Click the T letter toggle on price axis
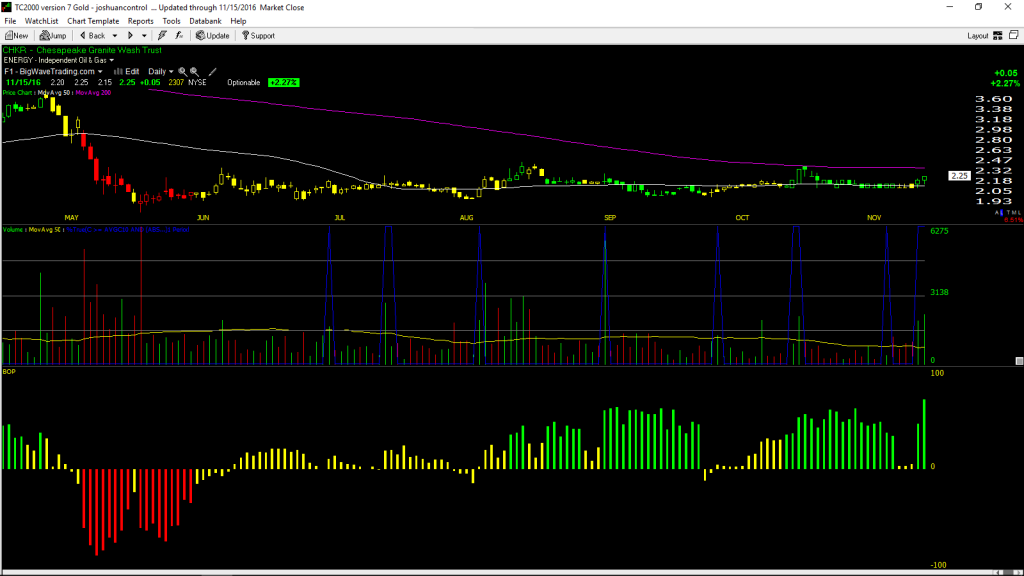This screenshot has height=576, width=1024. point(1008,213)
